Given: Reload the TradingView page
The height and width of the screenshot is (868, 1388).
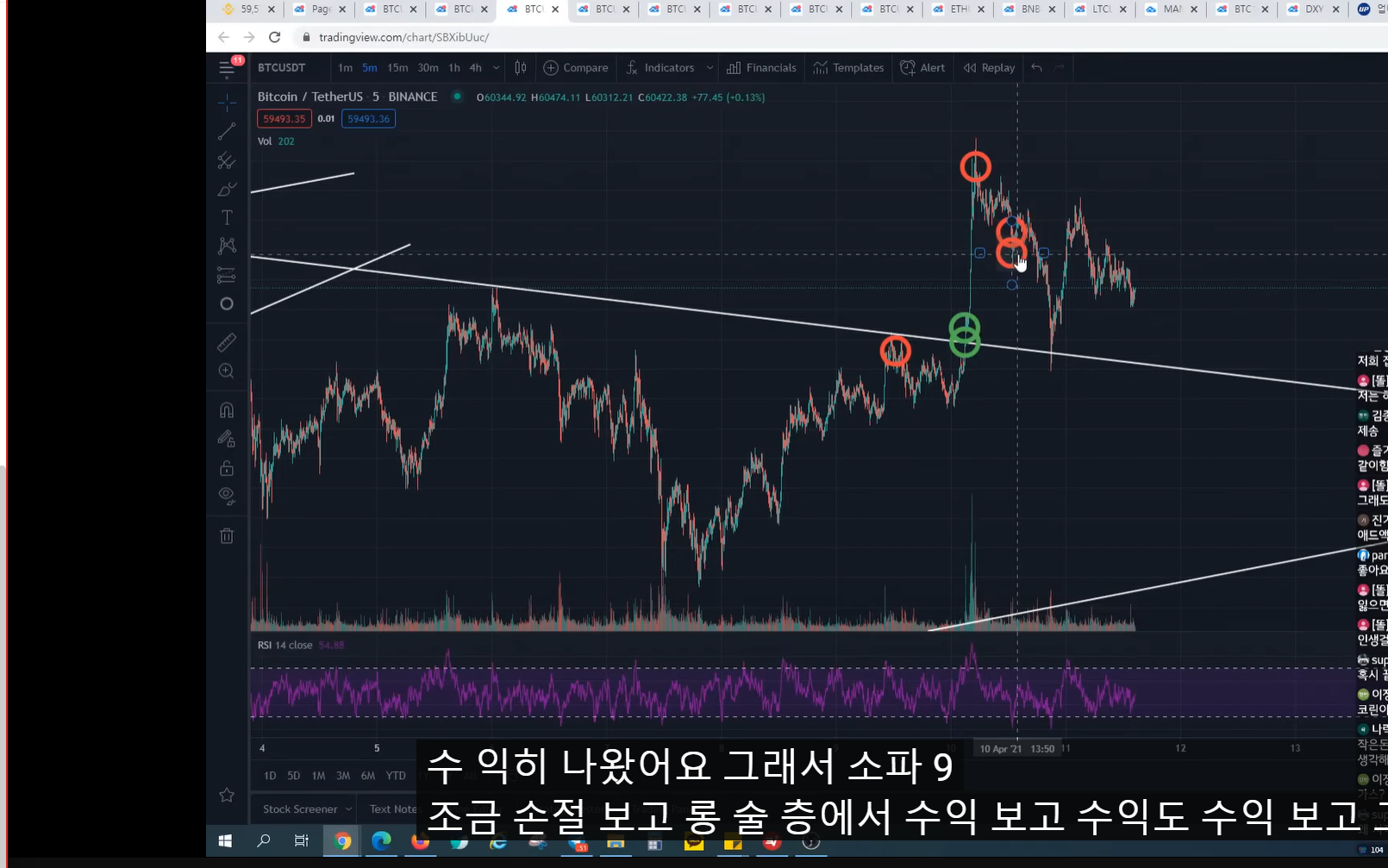Looking at the screenshot, I should pos(274,37).
